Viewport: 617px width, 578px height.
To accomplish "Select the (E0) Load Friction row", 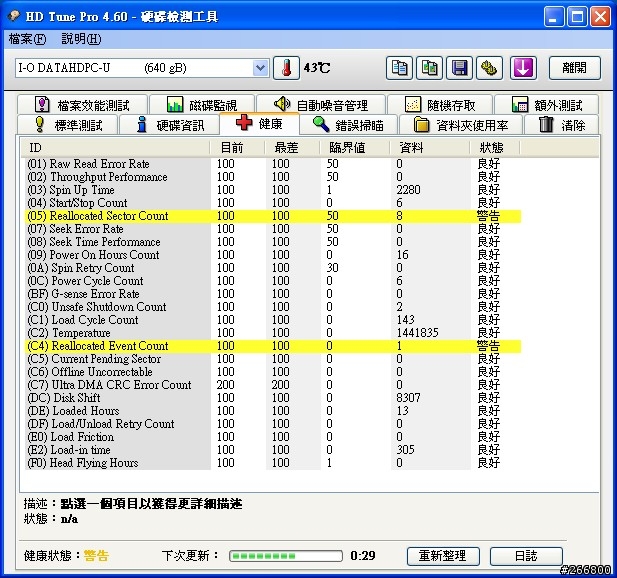I will click(273, 436).
